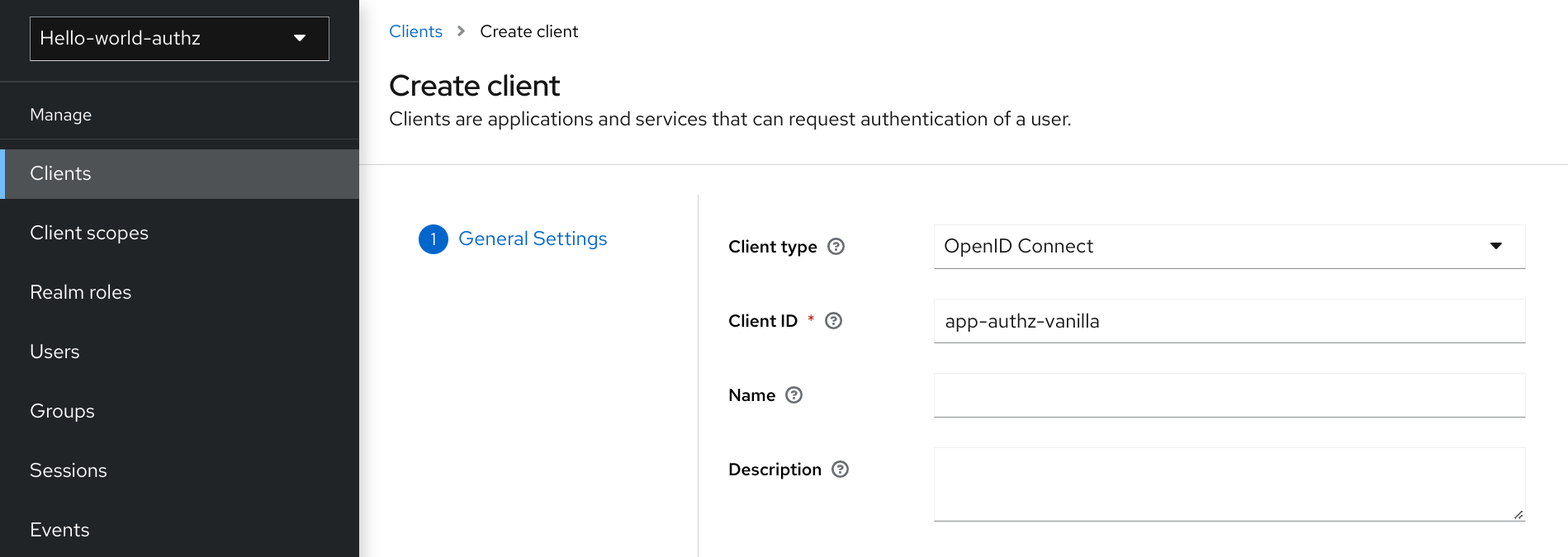Navigate to Groups

click(x=179, y=412)
